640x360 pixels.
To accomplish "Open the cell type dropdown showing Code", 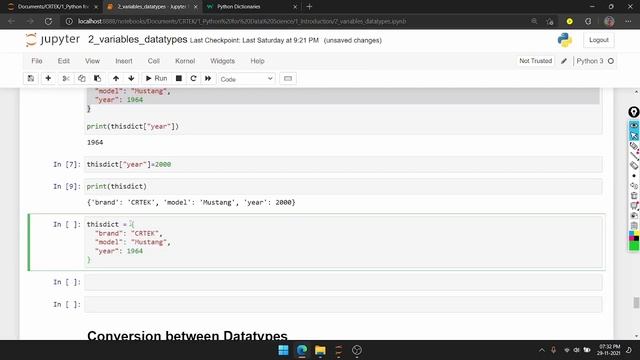I will click(247, 79).
